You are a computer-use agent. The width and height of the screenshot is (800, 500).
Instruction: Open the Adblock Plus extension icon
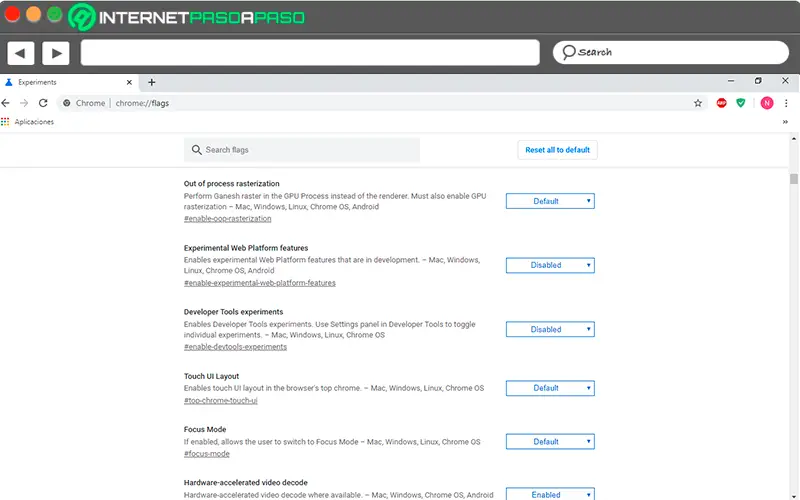coord(722,103)
